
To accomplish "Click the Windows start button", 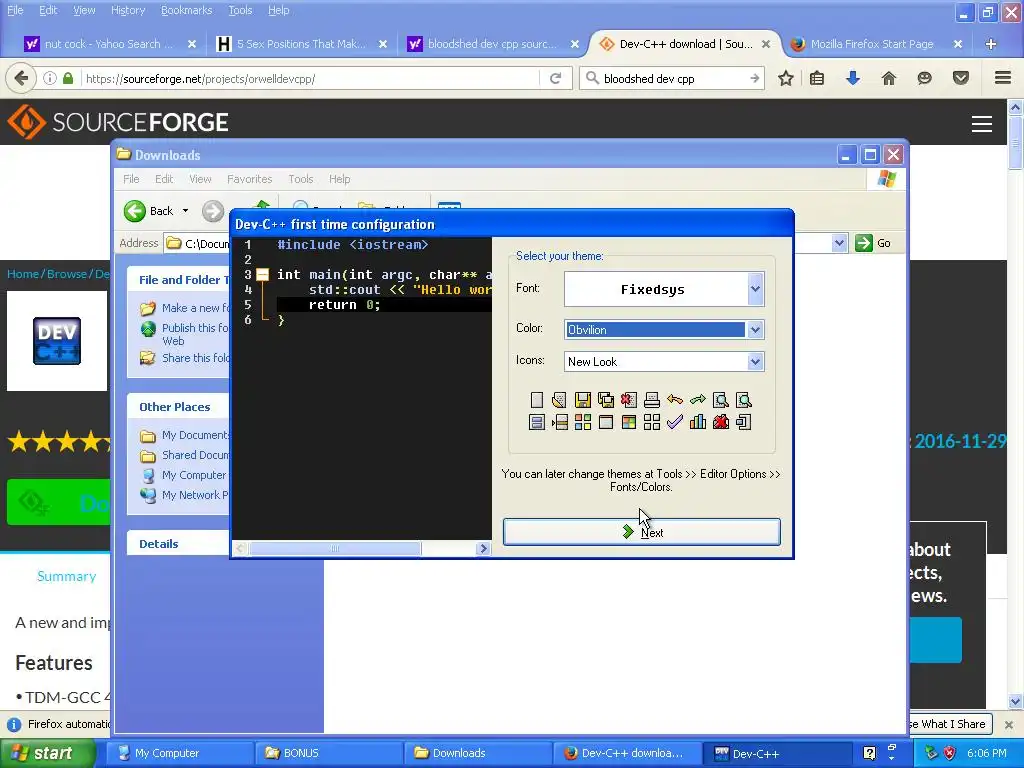I will (46, 753).
